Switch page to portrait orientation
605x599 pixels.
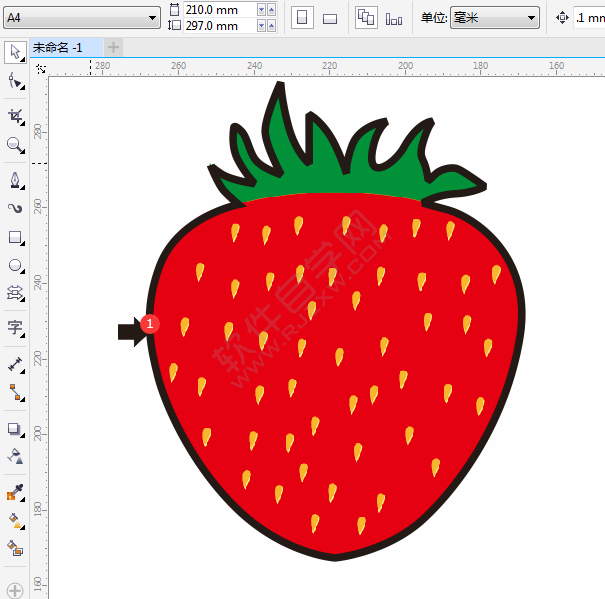pyautogui.click(x=302, y=18)
